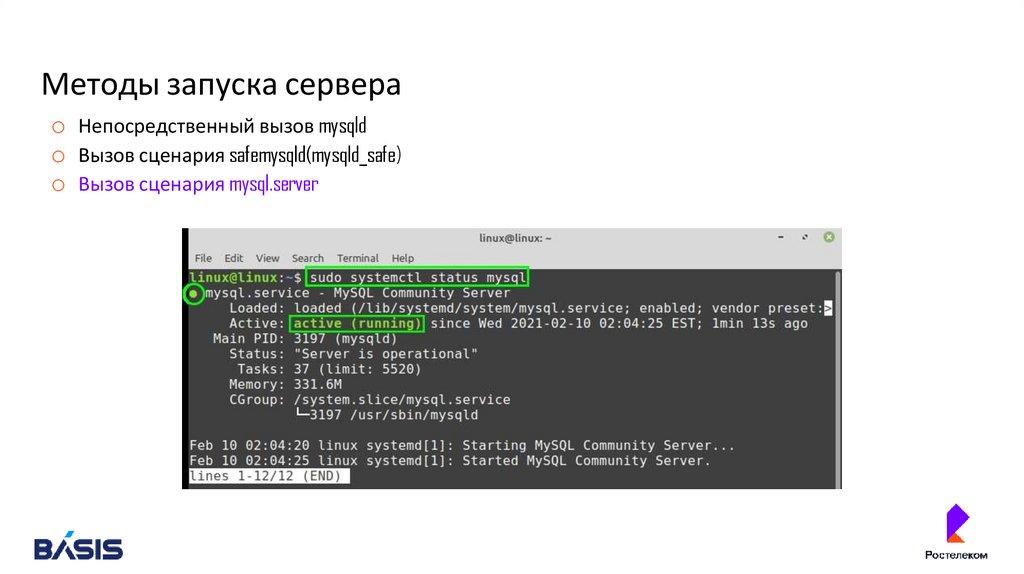Click the highlighted sudo systemctl status mysql command
Image resolution: width=1024 pixels, height=574 pixels.
point(417,277)
